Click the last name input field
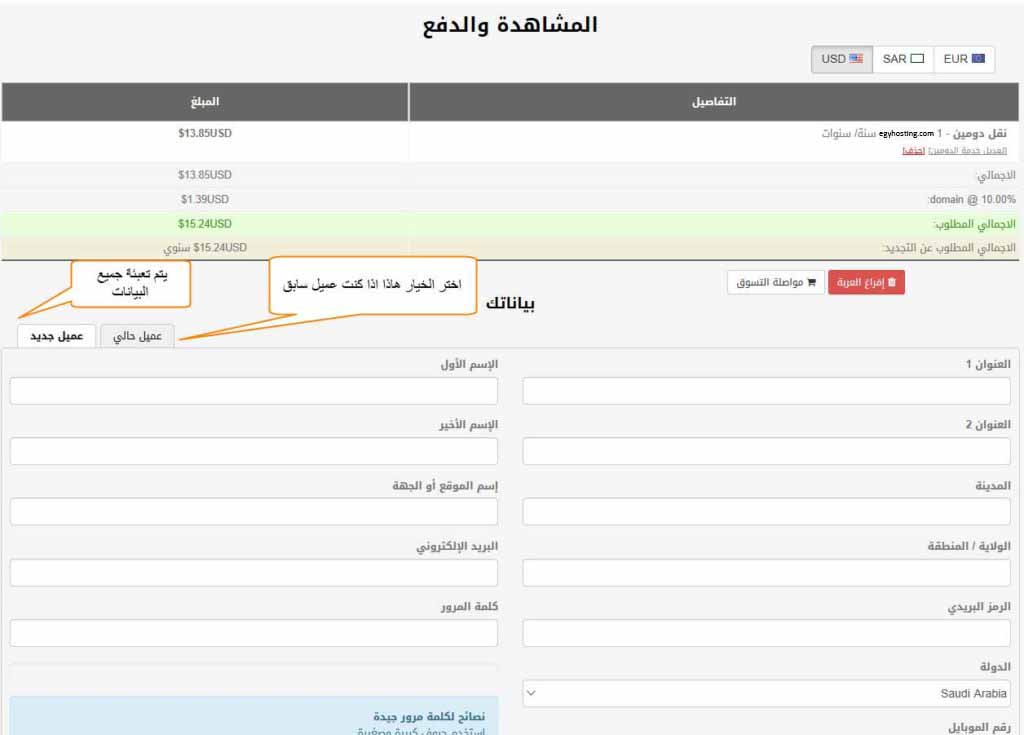Viewport: 1024px width, 735px height. point(254,451)
